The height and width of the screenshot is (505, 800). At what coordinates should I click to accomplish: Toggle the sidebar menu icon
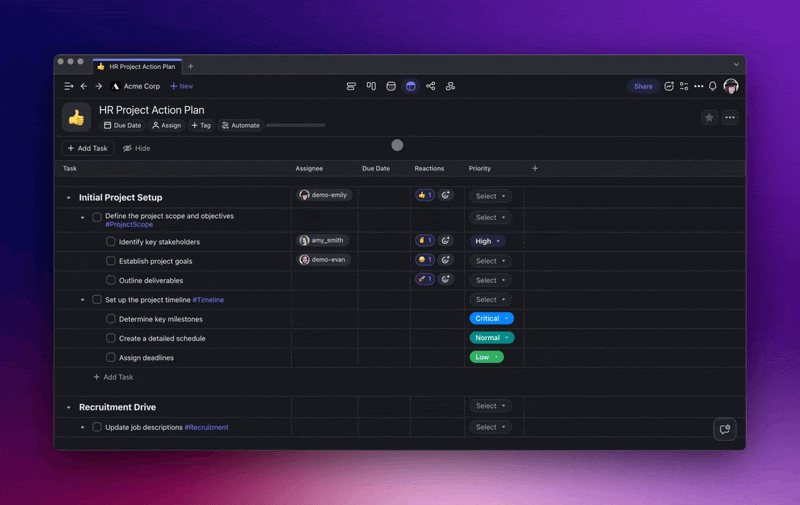tap(68, 86)
